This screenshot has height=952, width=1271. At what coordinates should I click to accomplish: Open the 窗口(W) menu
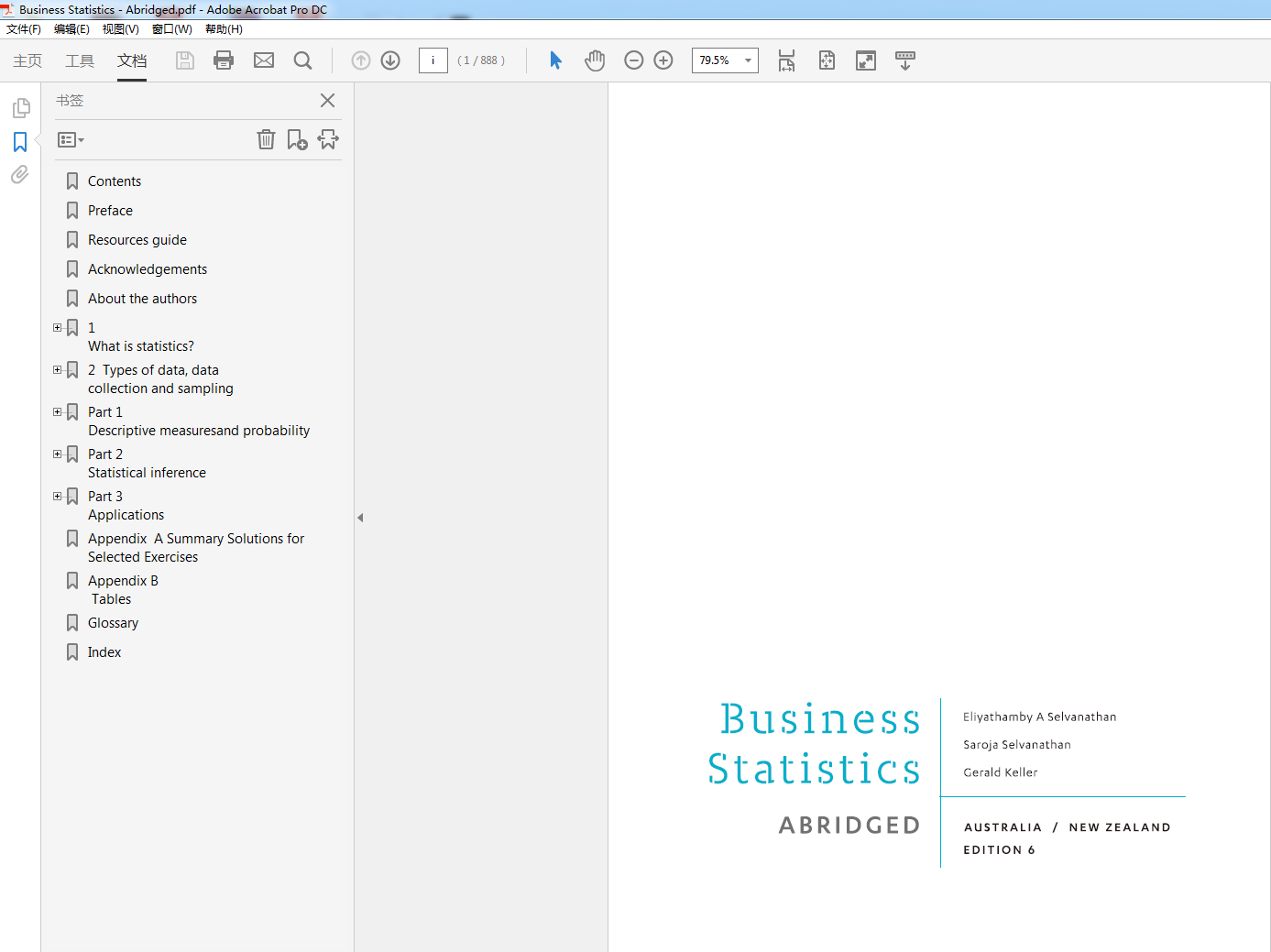[x=172, y=29]
